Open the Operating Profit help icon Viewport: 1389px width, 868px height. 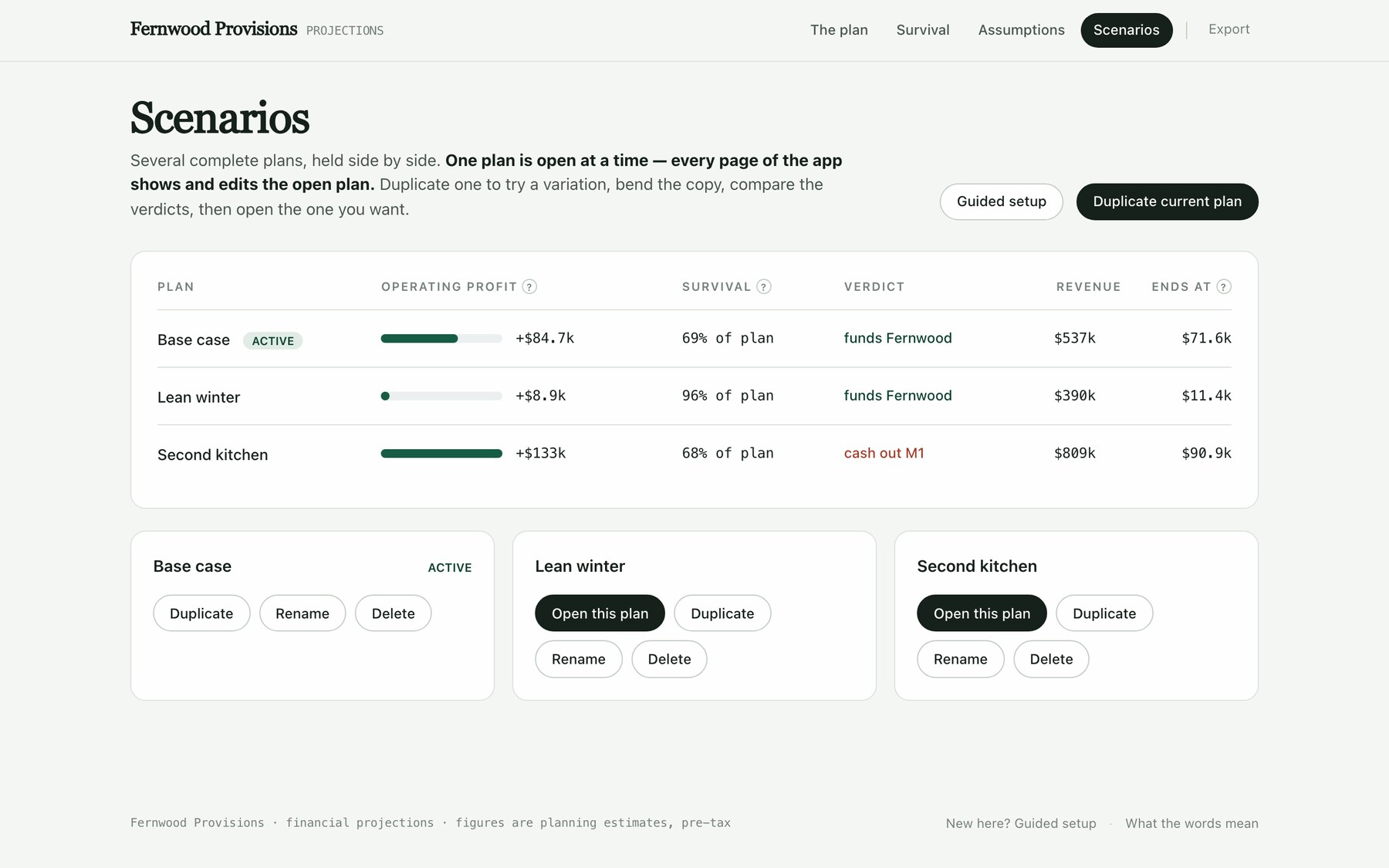pyautogui.click(x=529, y=287)
